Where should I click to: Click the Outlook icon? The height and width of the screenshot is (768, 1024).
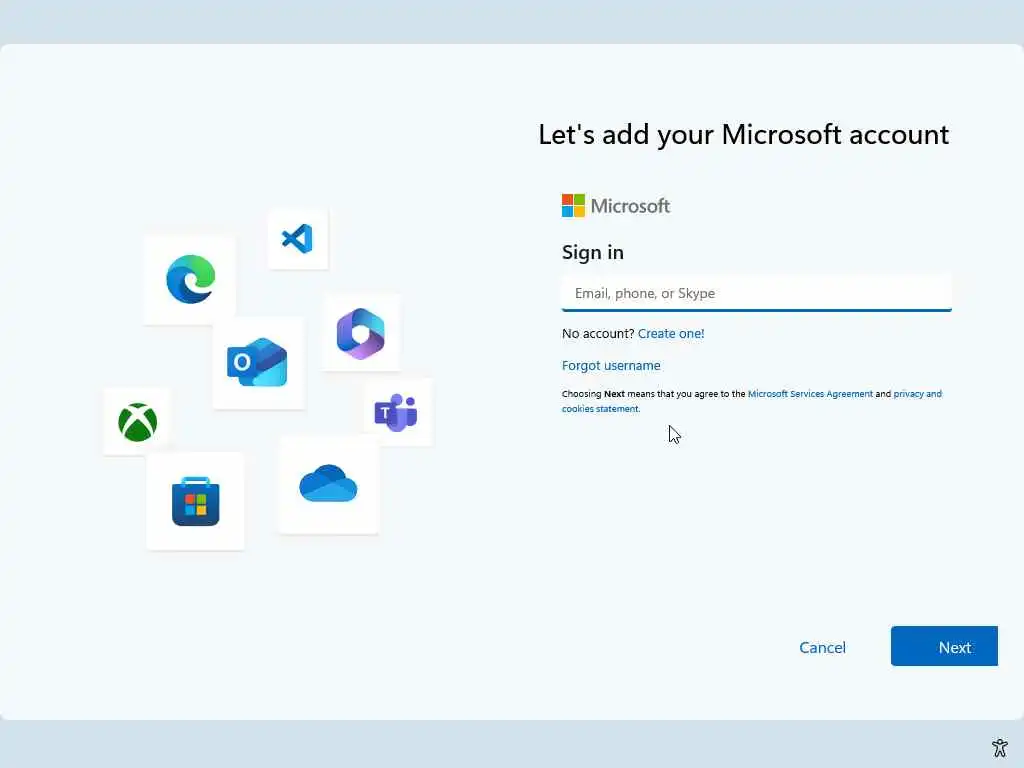(x=257, y=362)
